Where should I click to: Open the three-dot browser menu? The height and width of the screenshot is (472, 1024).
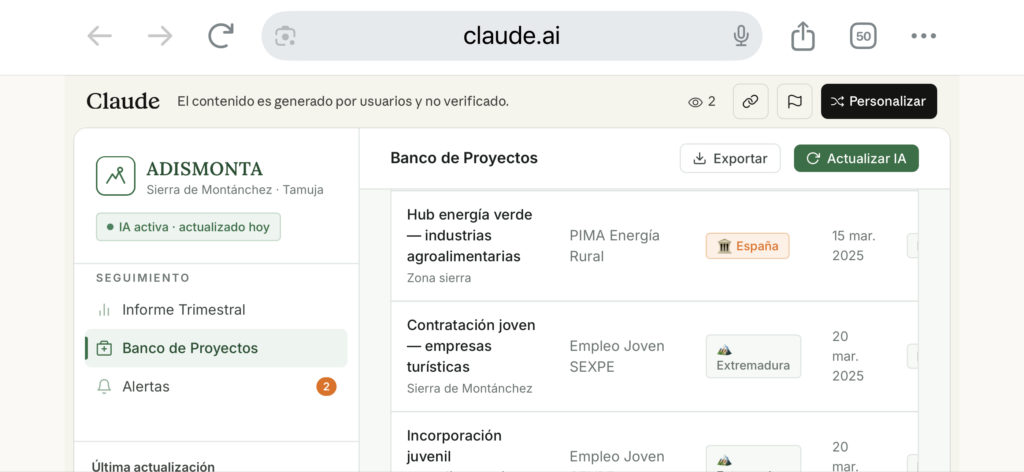923,36
